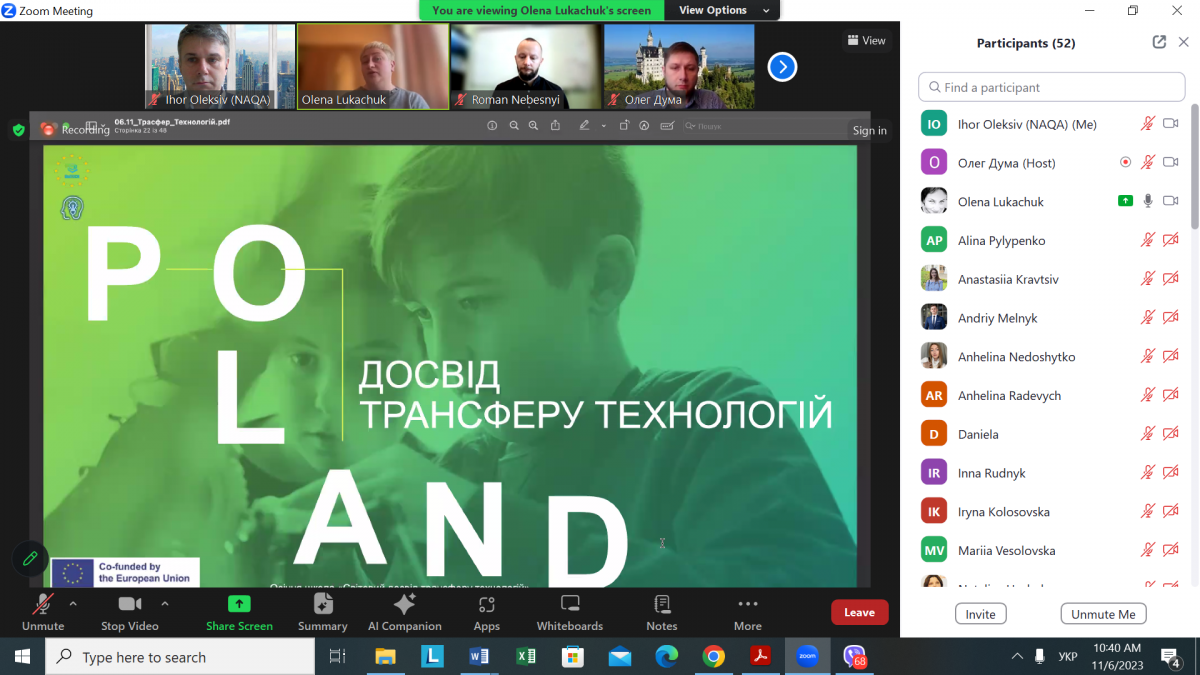This screenshot has width=1200, height=675.
Task: Open Google Chrome from the taskbar
Action: point(713,657)
